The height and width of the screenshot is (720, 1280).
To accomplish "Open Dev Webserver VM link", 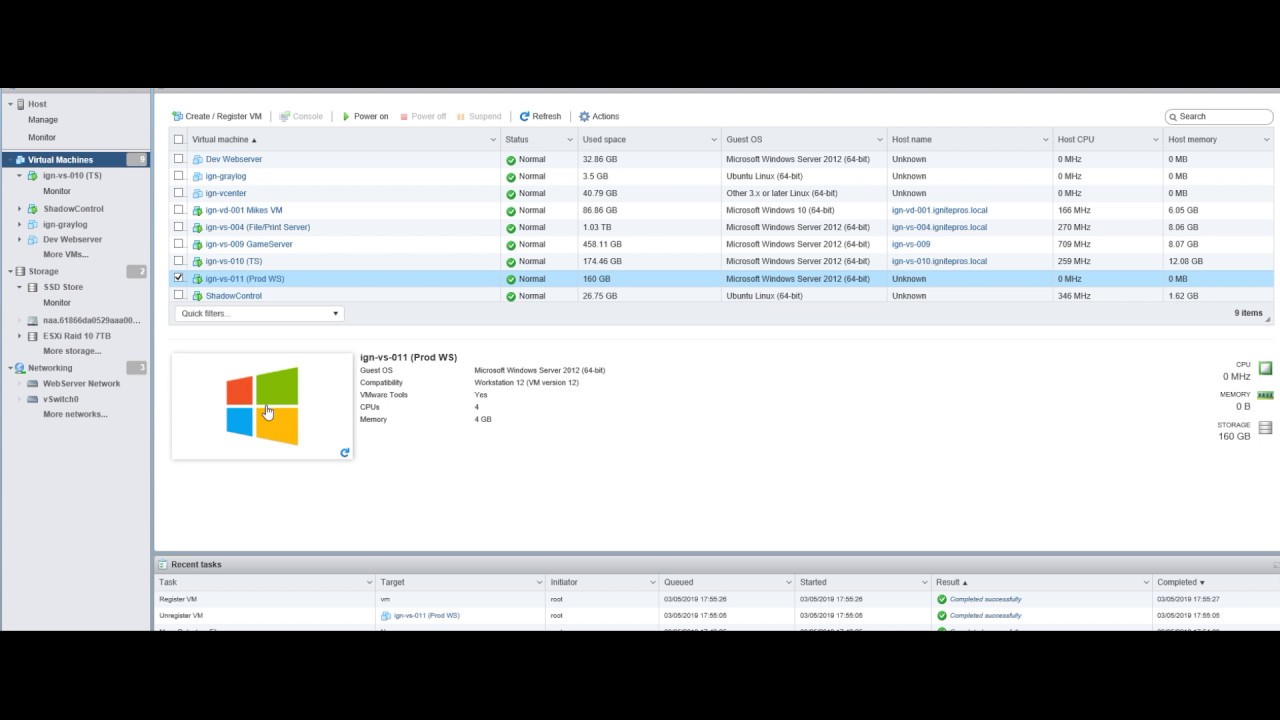I will pyautogui.click(x=234, y=159).
